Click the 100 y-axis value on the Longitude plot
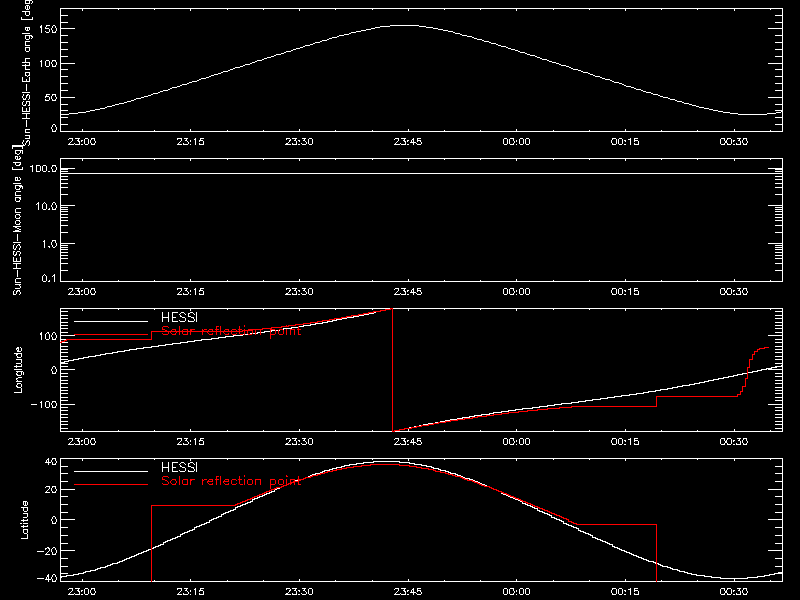The height and width of the screenshot is (600, 800). click(x=50, y=336)
